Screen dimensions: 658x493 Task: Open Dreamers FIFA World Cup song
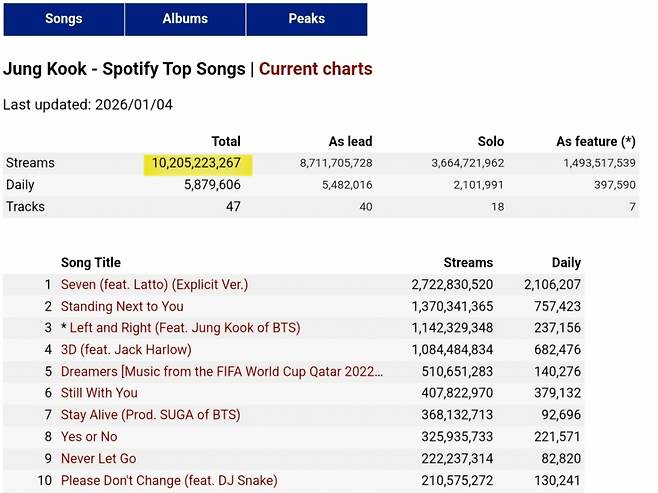(x=221, y=371)
